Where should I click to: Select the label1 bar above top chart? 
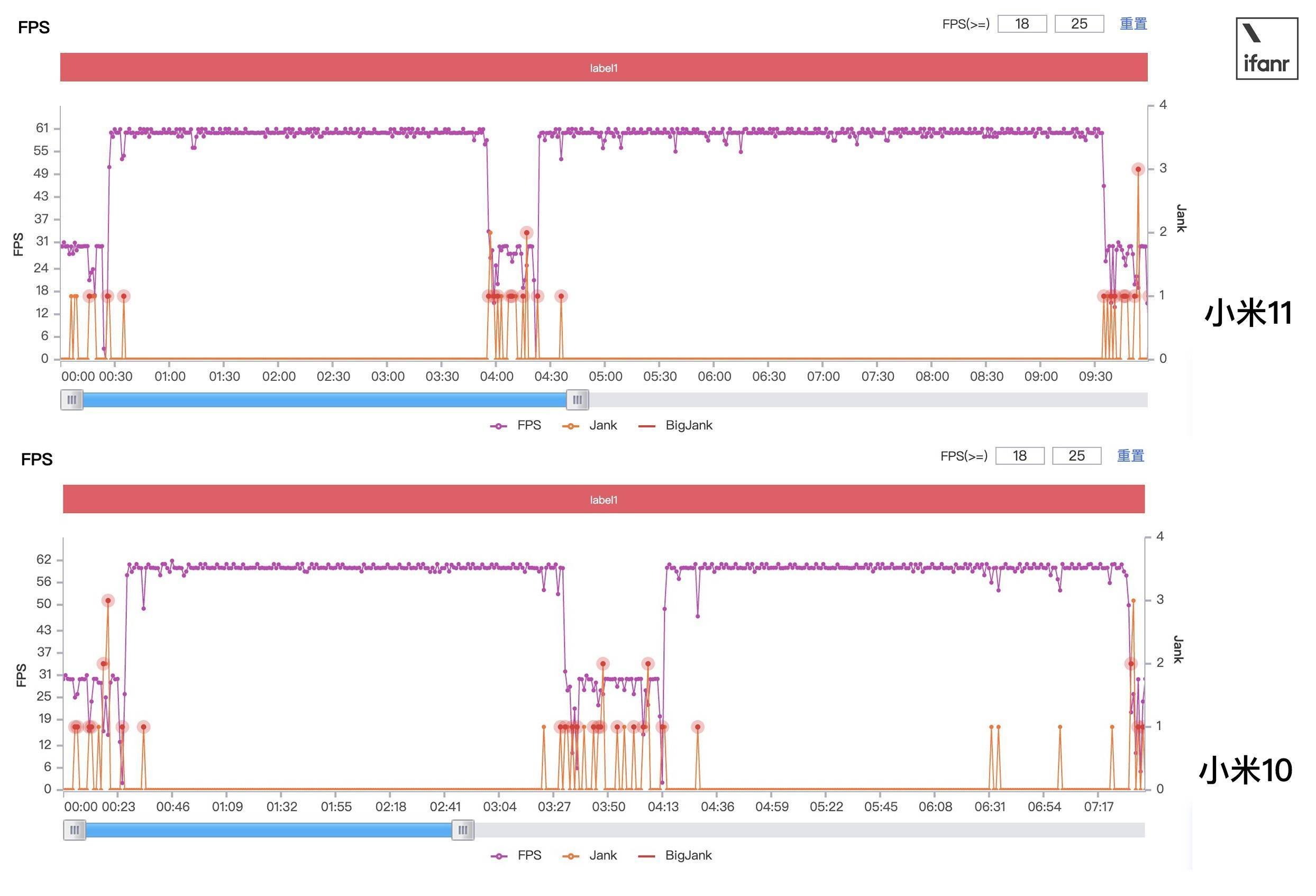(604, 67)
